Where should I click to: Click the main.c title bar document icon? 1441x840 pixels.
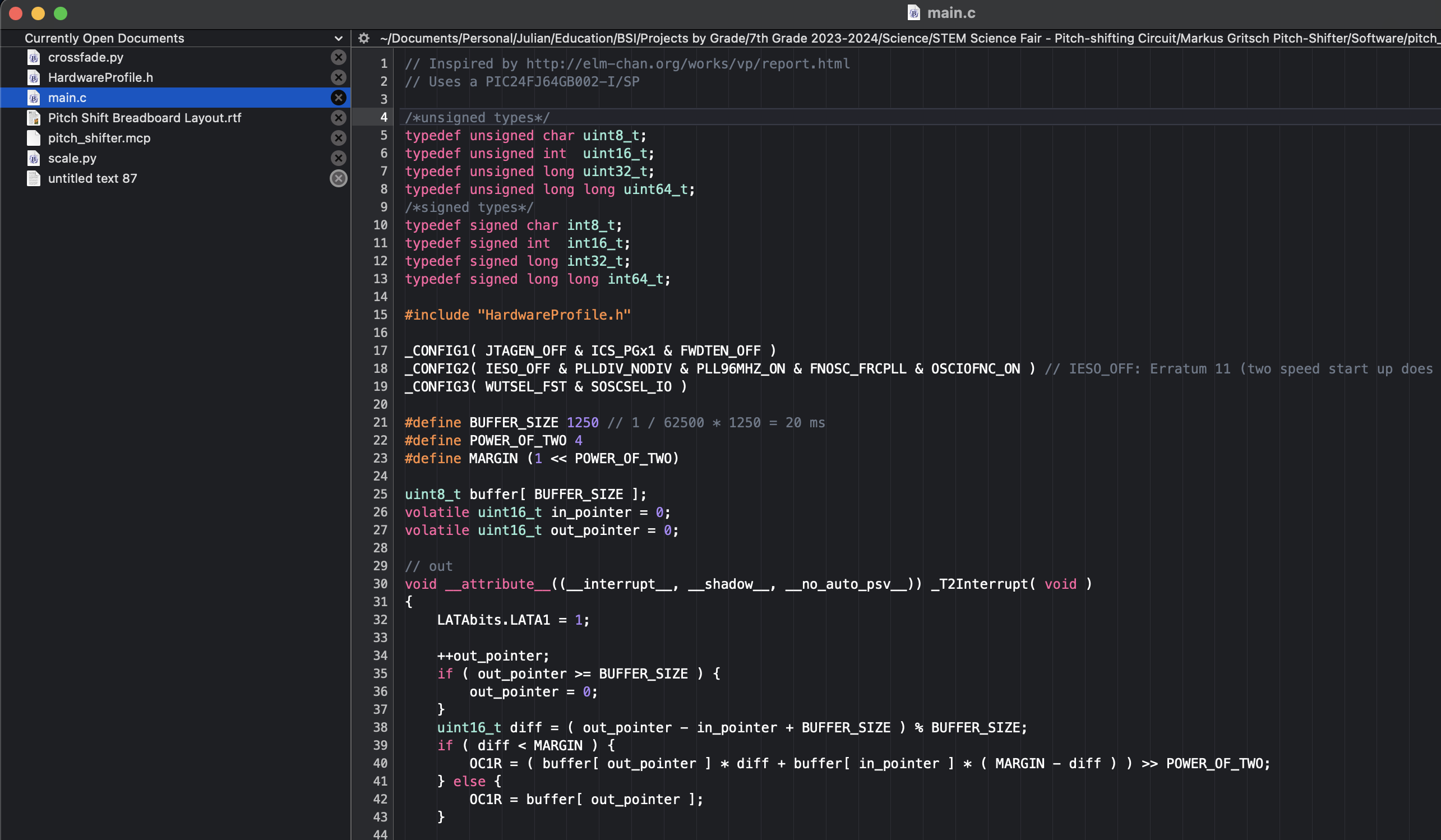[913, 12]
